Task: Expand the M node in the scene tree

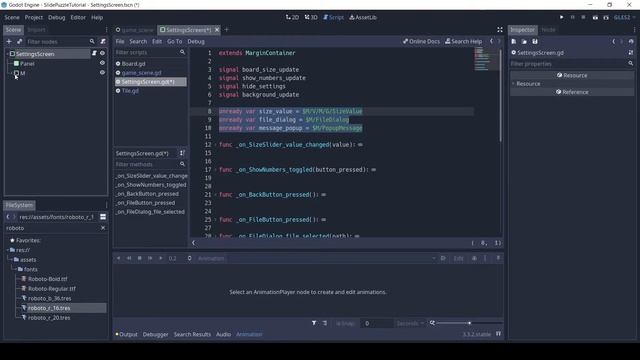Action: pos(11,73)
